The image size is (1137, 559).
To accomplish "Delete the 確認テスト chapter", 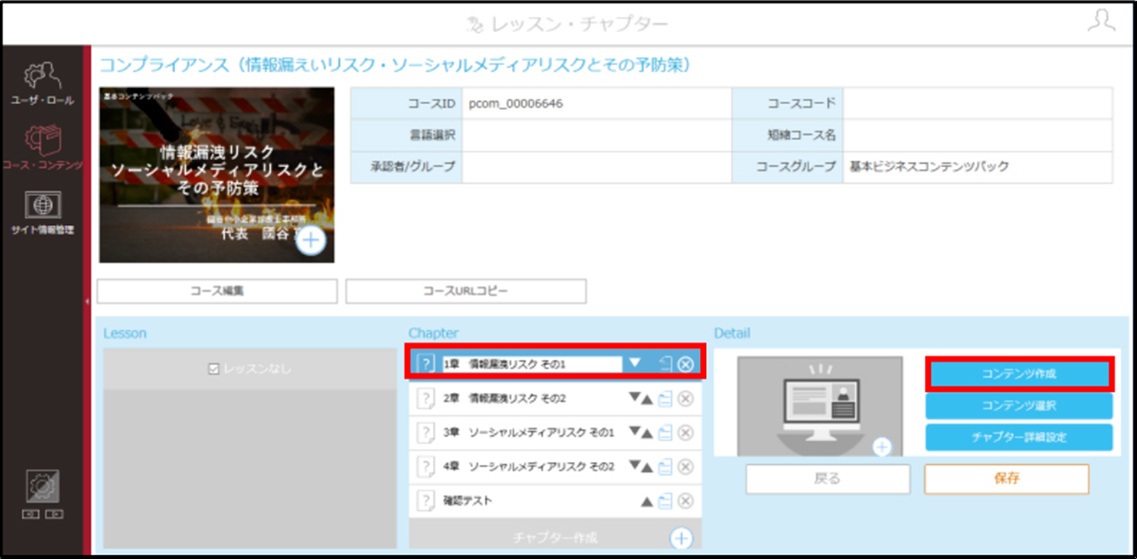I will (685, 501).
